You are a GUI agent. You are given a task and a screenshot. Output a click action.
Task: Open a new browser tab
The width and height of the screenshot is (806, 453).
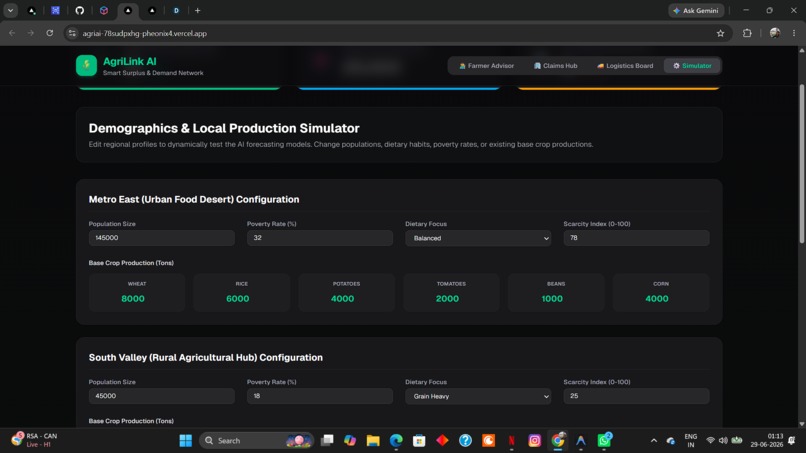(197, 10)
